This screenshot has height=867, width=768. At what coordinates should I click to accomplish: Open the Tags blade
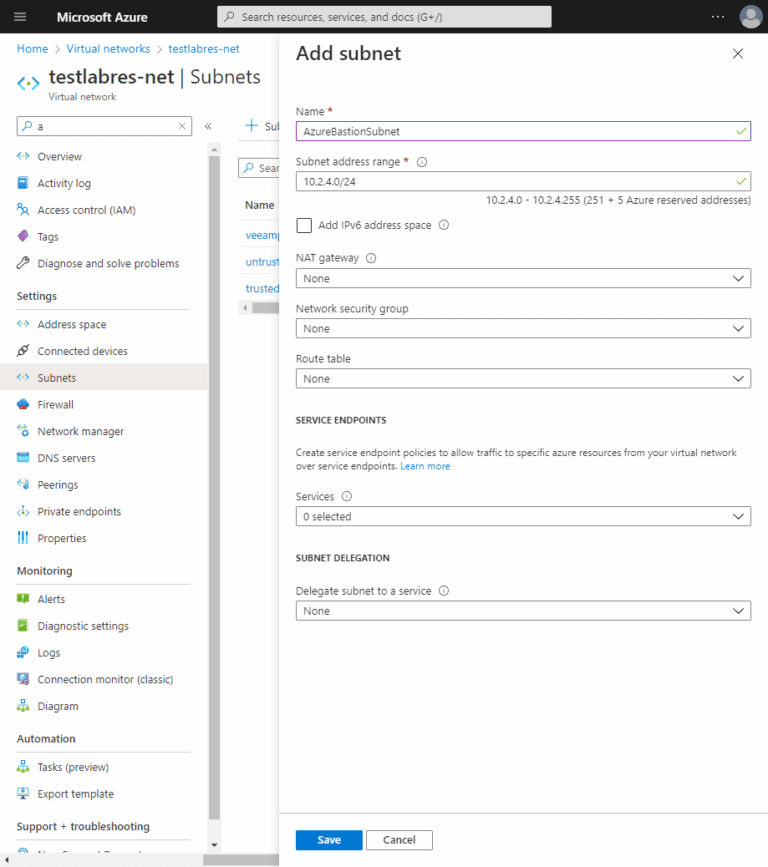[54, 236]
